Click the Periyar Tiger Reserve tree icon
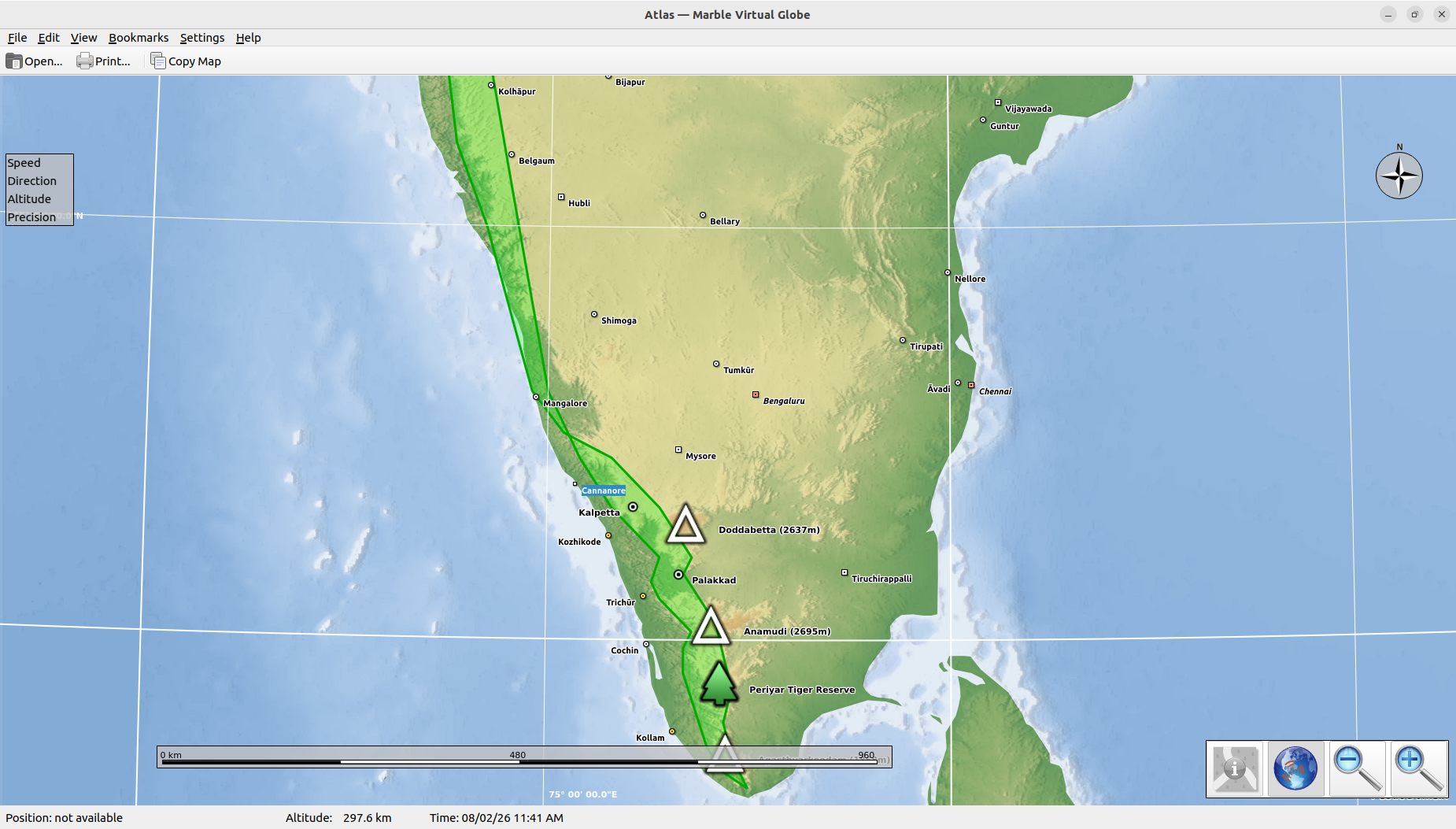The width and height of the screenshot is (1456, 829). 719,683
